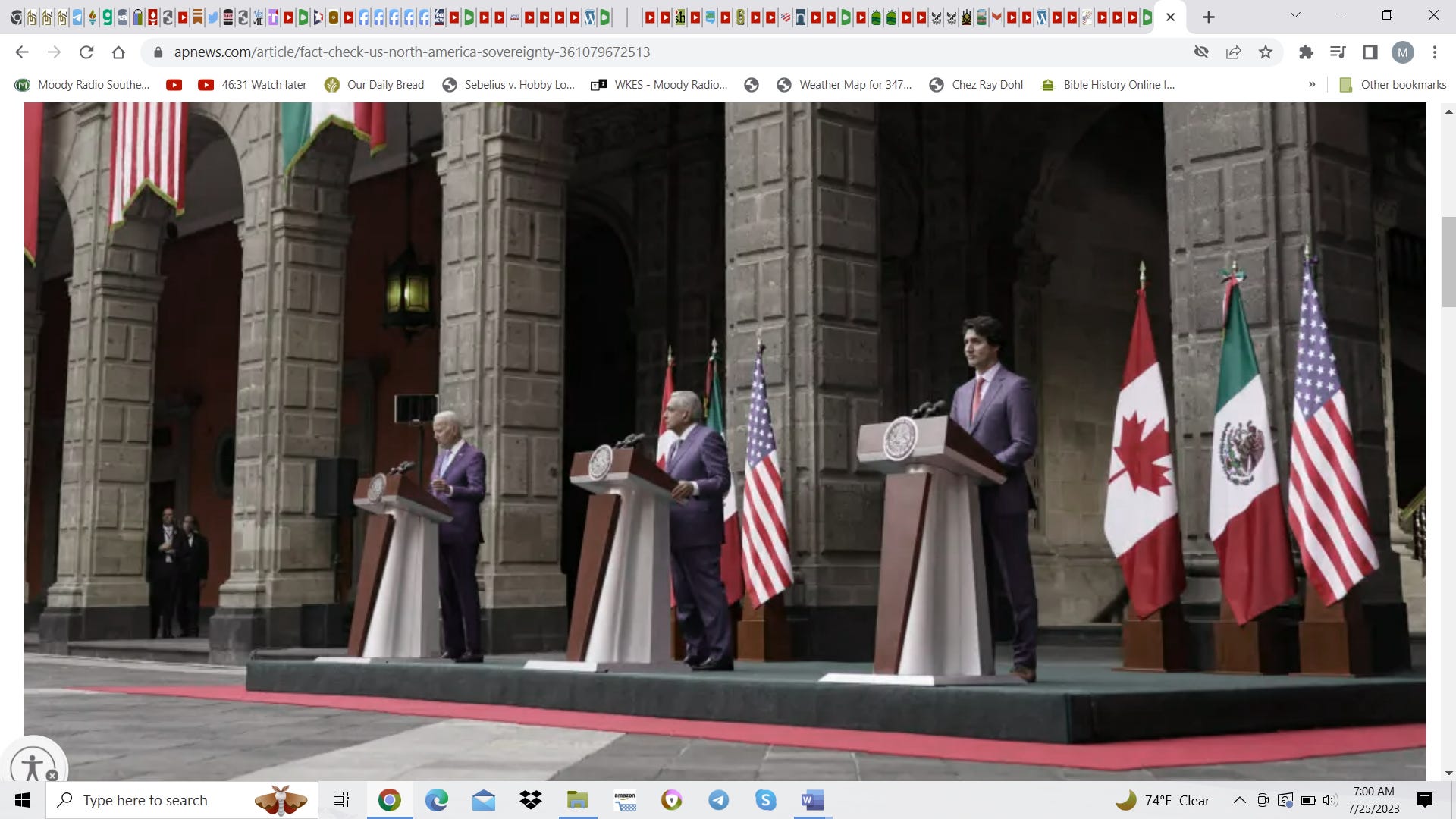
Task: Open the media control icon
Action: tap(1338, 52)
